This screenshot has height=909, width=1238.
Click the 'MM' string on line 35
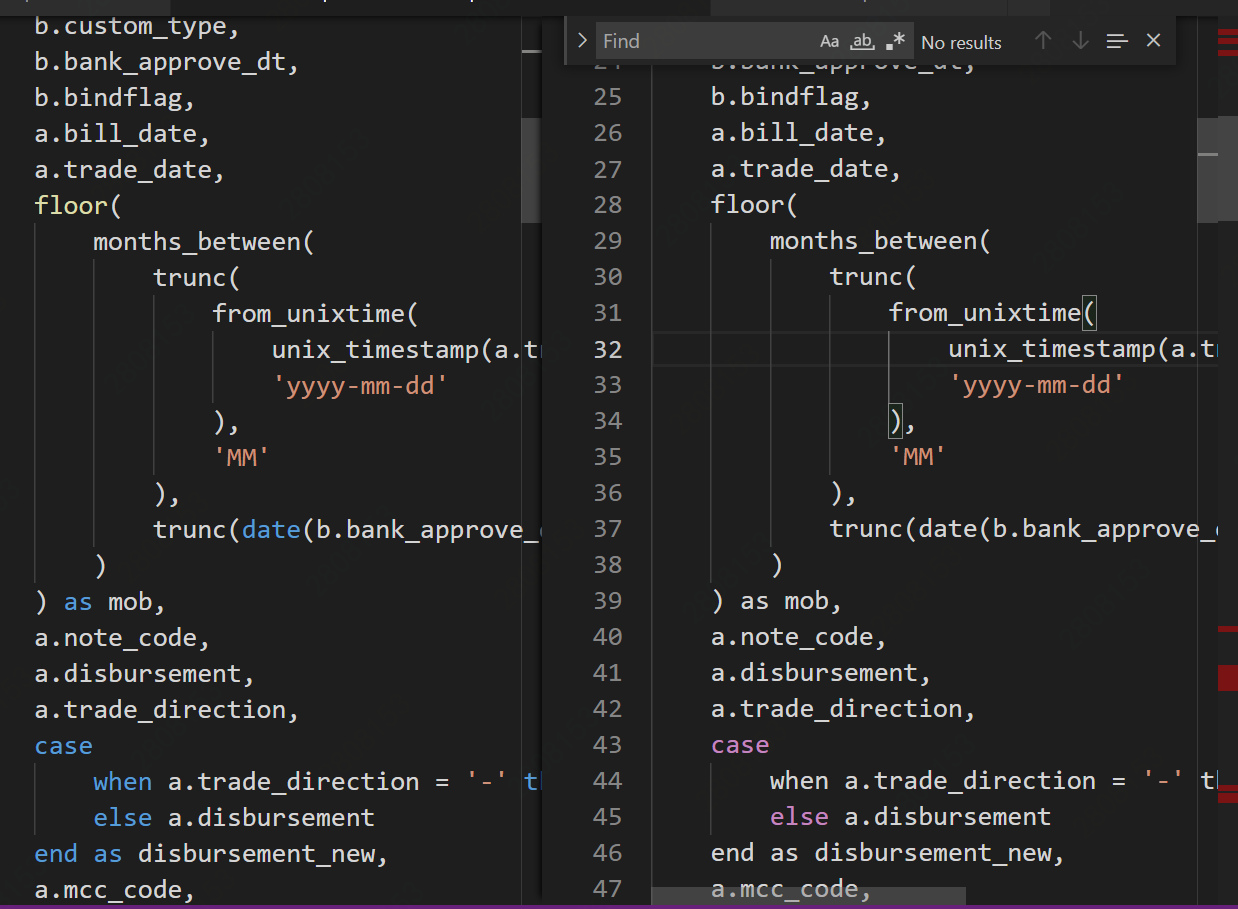tap(918, 457)
